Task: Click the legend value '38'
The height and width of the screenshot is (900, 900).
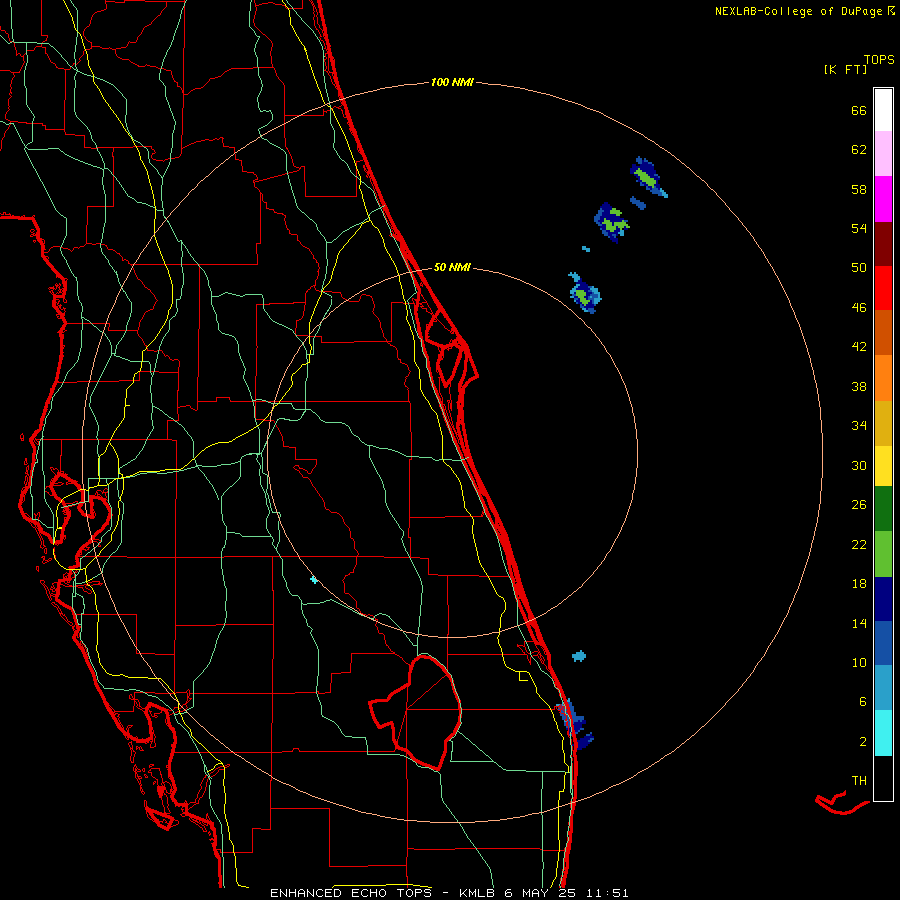Action: [859, 386]
